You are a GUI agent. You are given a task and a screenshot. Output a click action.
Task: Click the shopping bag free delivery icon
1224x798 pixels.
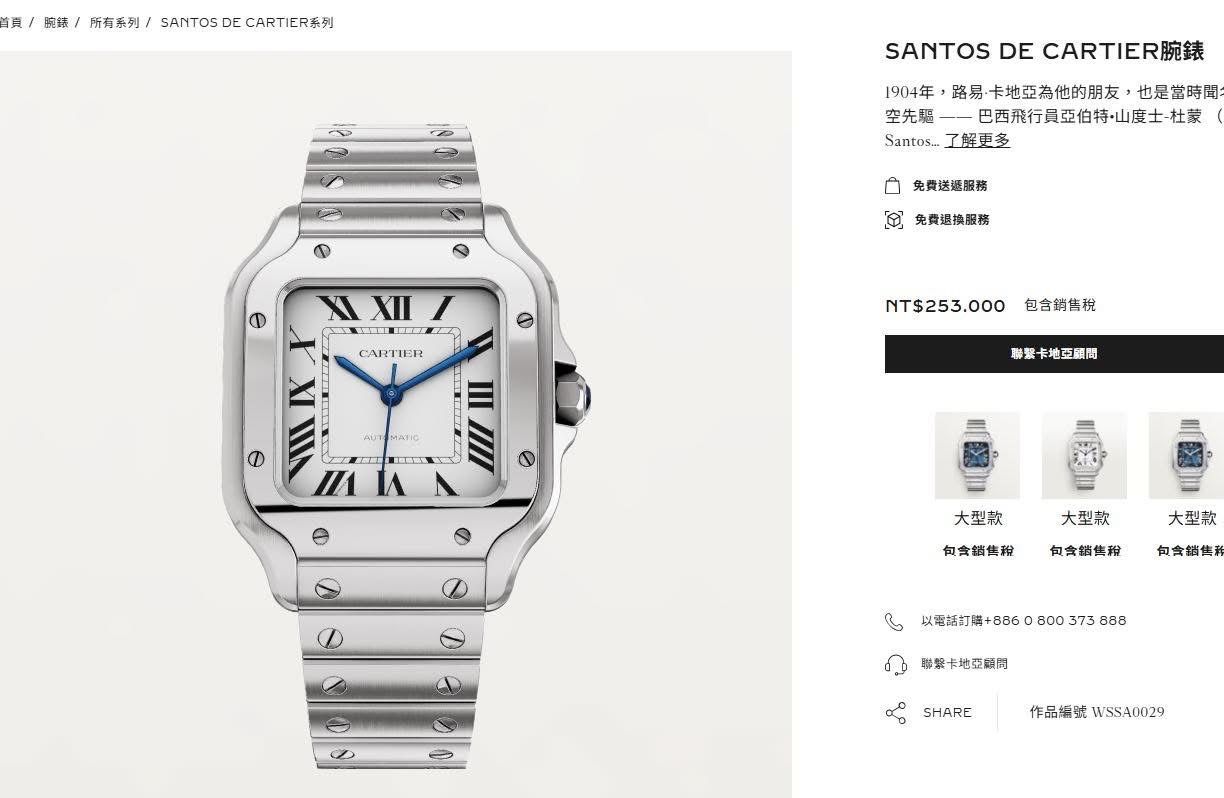893,186
